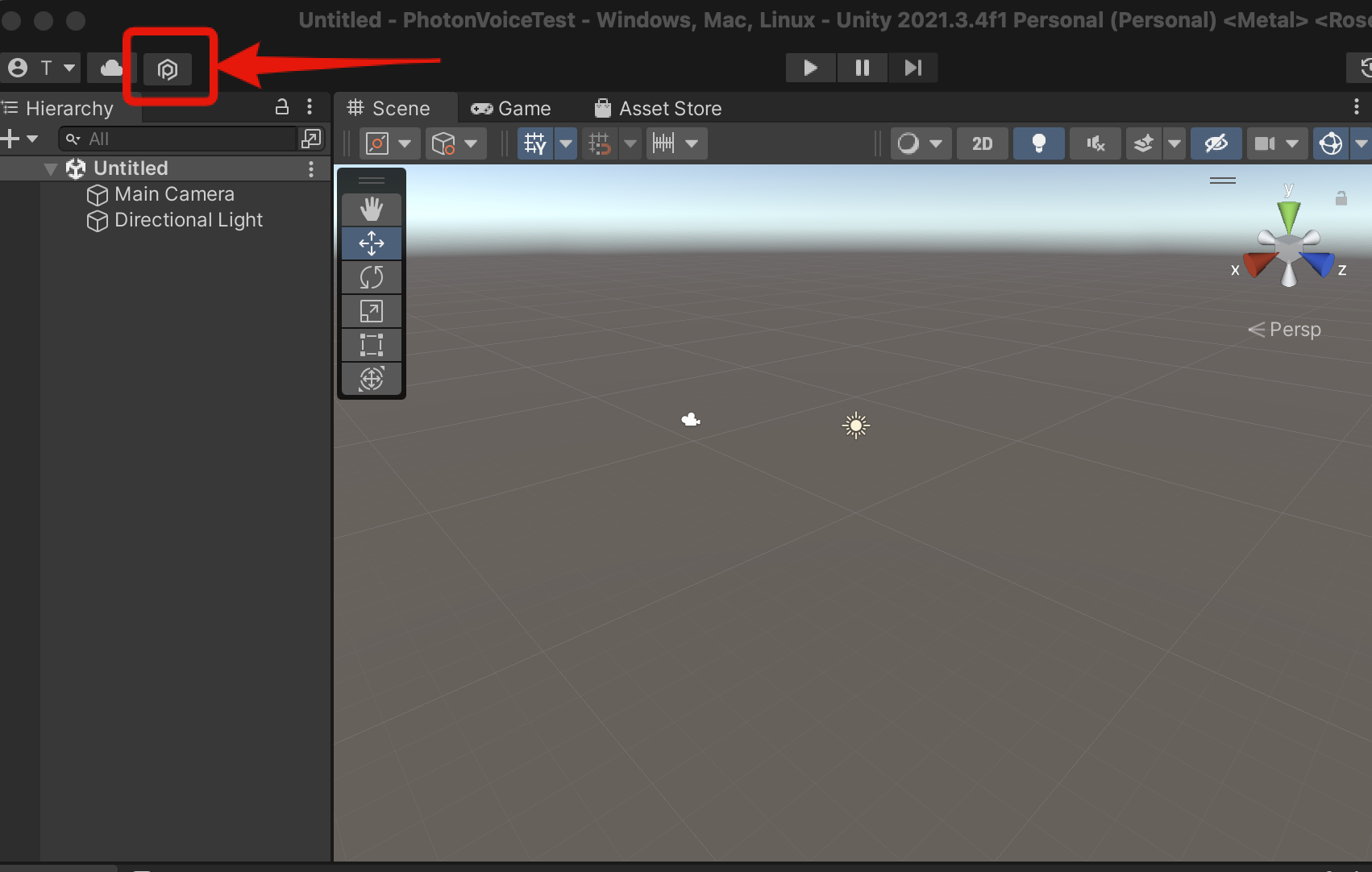The width and height of the screenshot is (1372, 872).
Task: Open the grid visibility dropdown
Action: coord(565,143)
